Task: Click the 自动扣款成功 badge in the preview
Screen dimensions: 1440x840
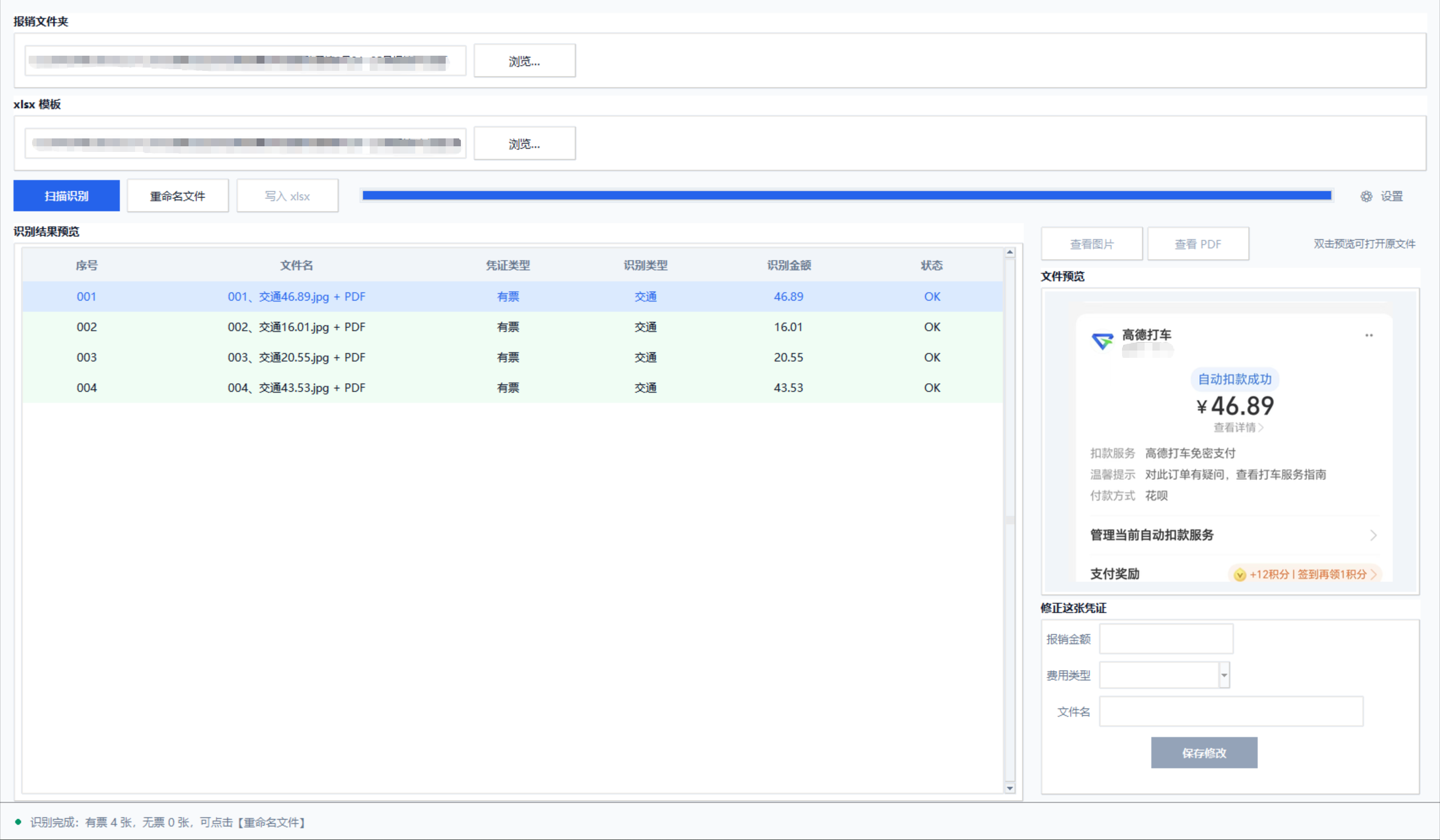Action: [x=1234, y=379]
